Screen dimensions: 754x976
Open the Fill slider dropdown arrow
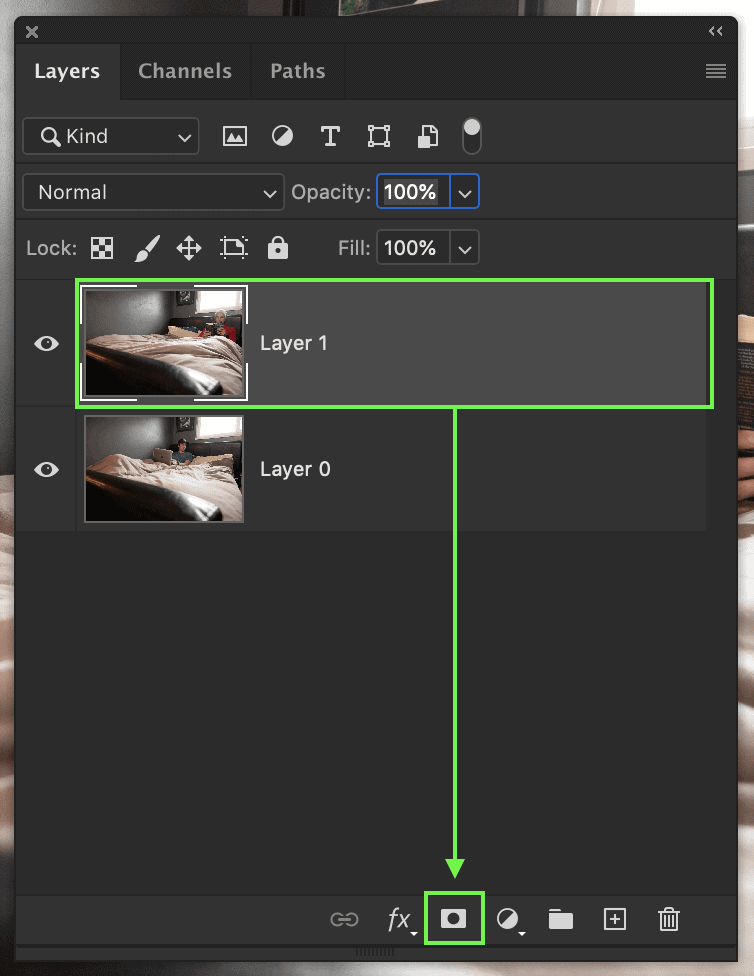click(464, 248)
